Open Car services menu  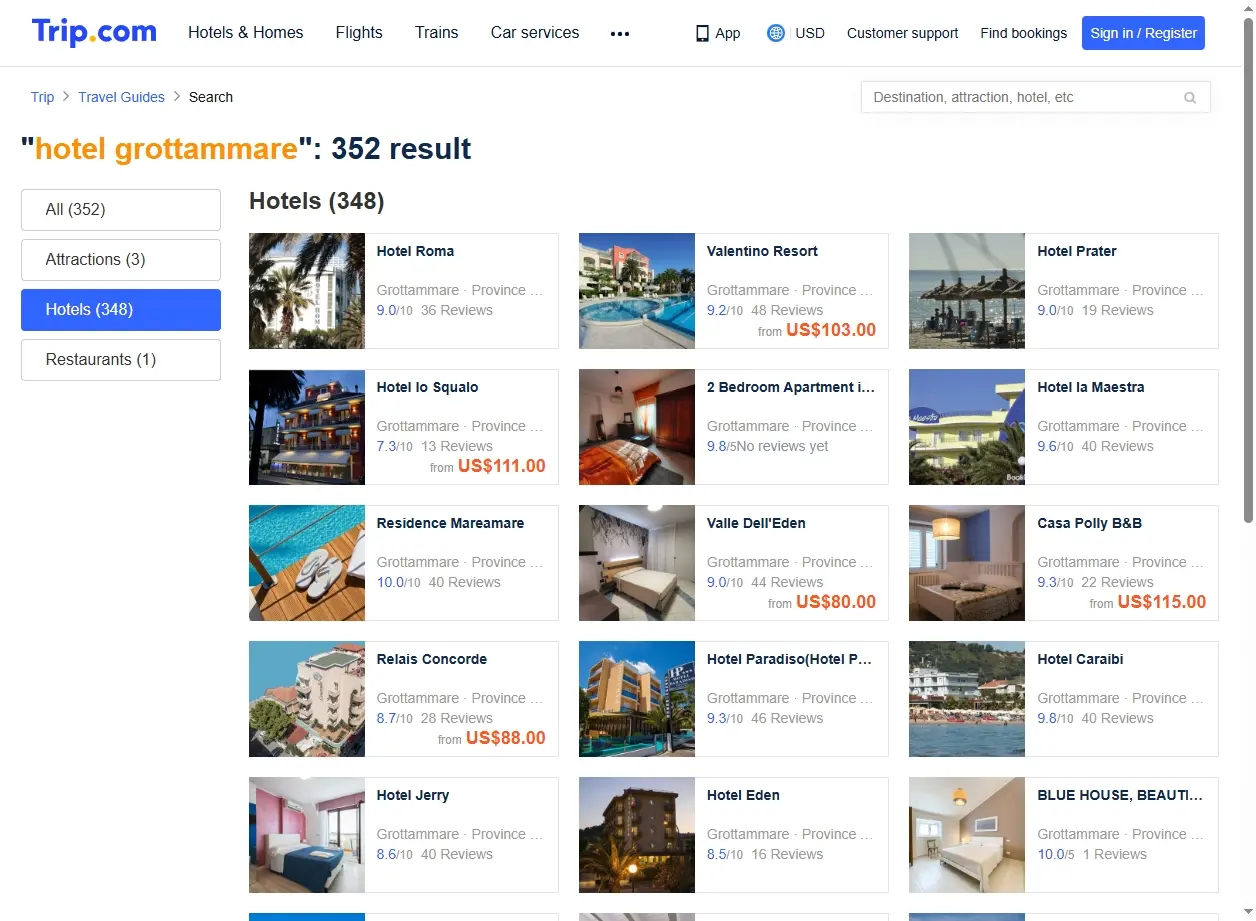tap(535, 32)
